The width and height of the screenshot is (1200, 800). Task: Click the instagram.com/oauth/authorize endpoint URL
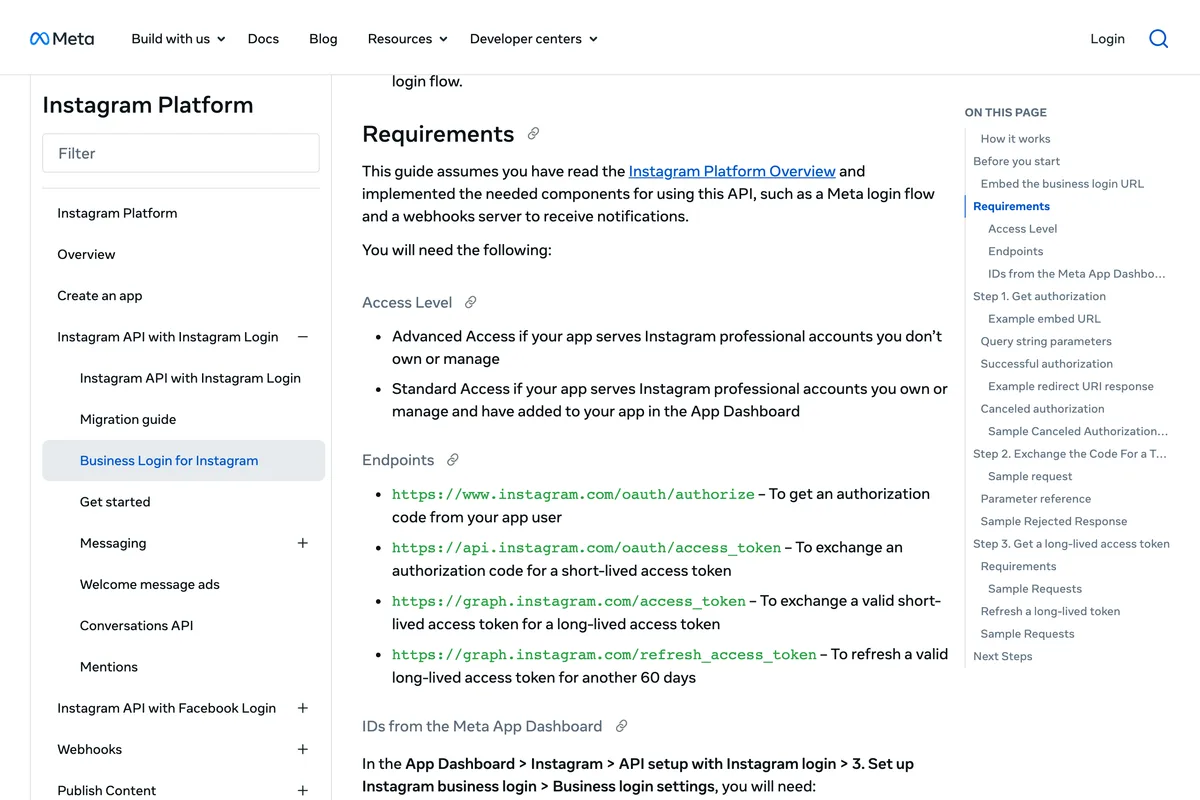(573, 494)
